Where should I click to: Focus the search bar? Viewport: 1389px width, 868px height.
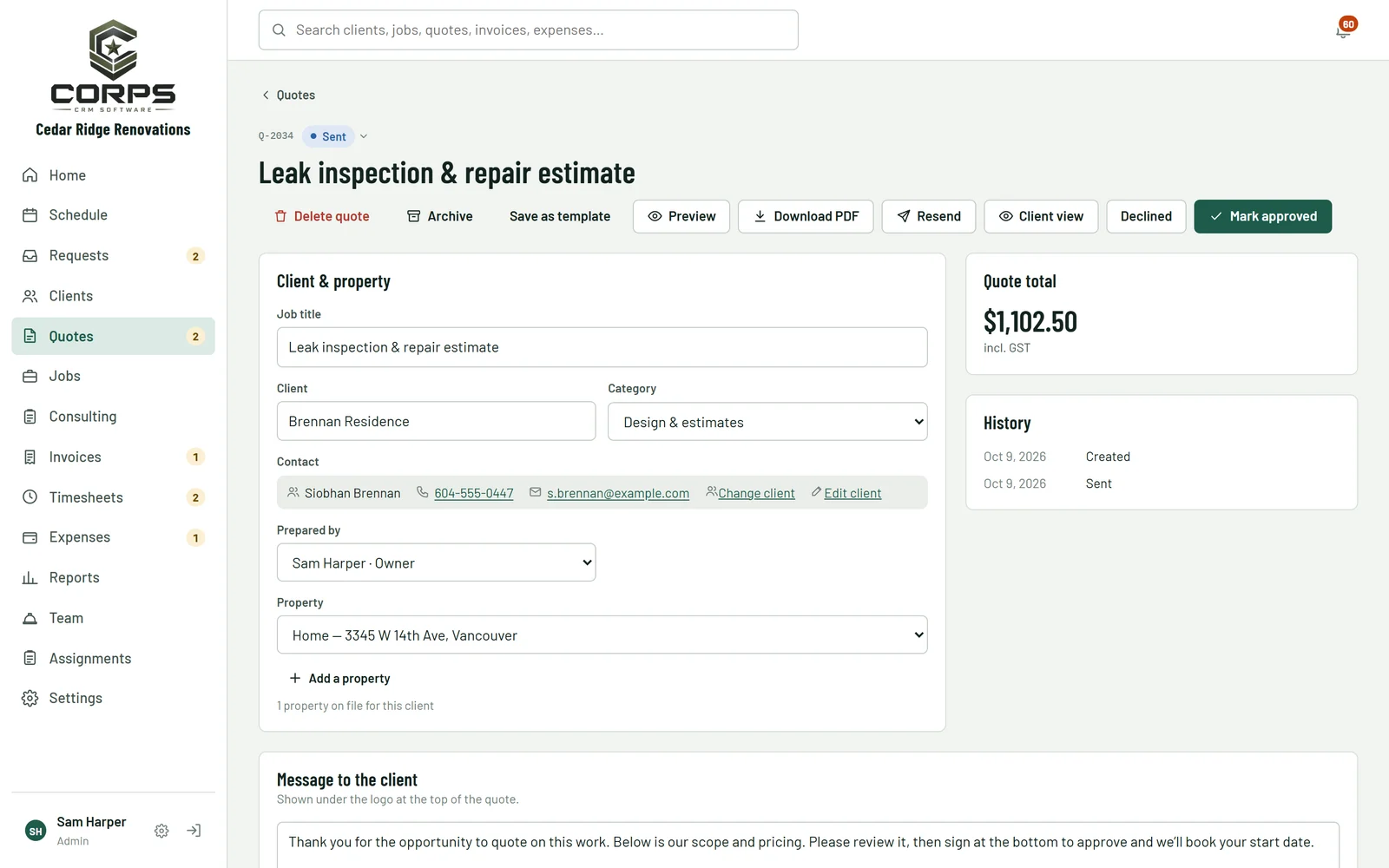528,30
